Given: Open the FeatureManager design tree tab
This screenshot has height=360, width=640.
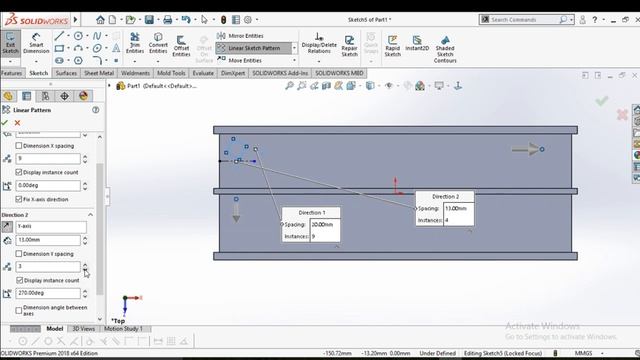Looking at the screenshot, I should tap(8, 96).
